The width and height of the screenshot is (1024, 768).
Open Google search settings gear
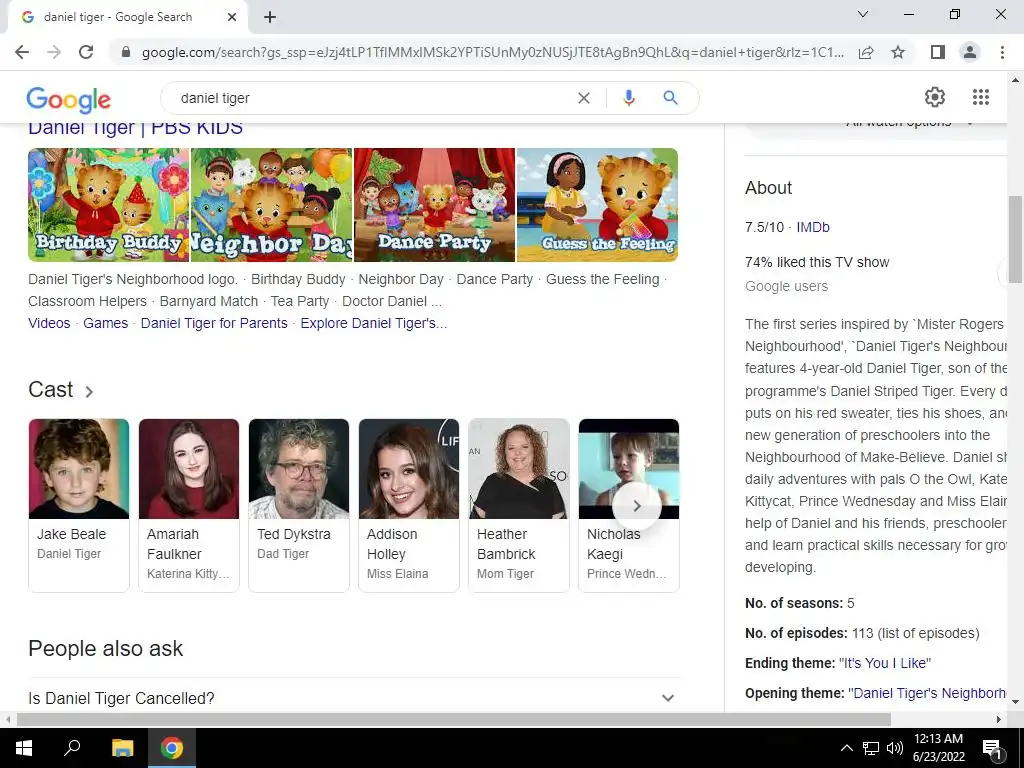pyautogui.click(x=935, y=97)
